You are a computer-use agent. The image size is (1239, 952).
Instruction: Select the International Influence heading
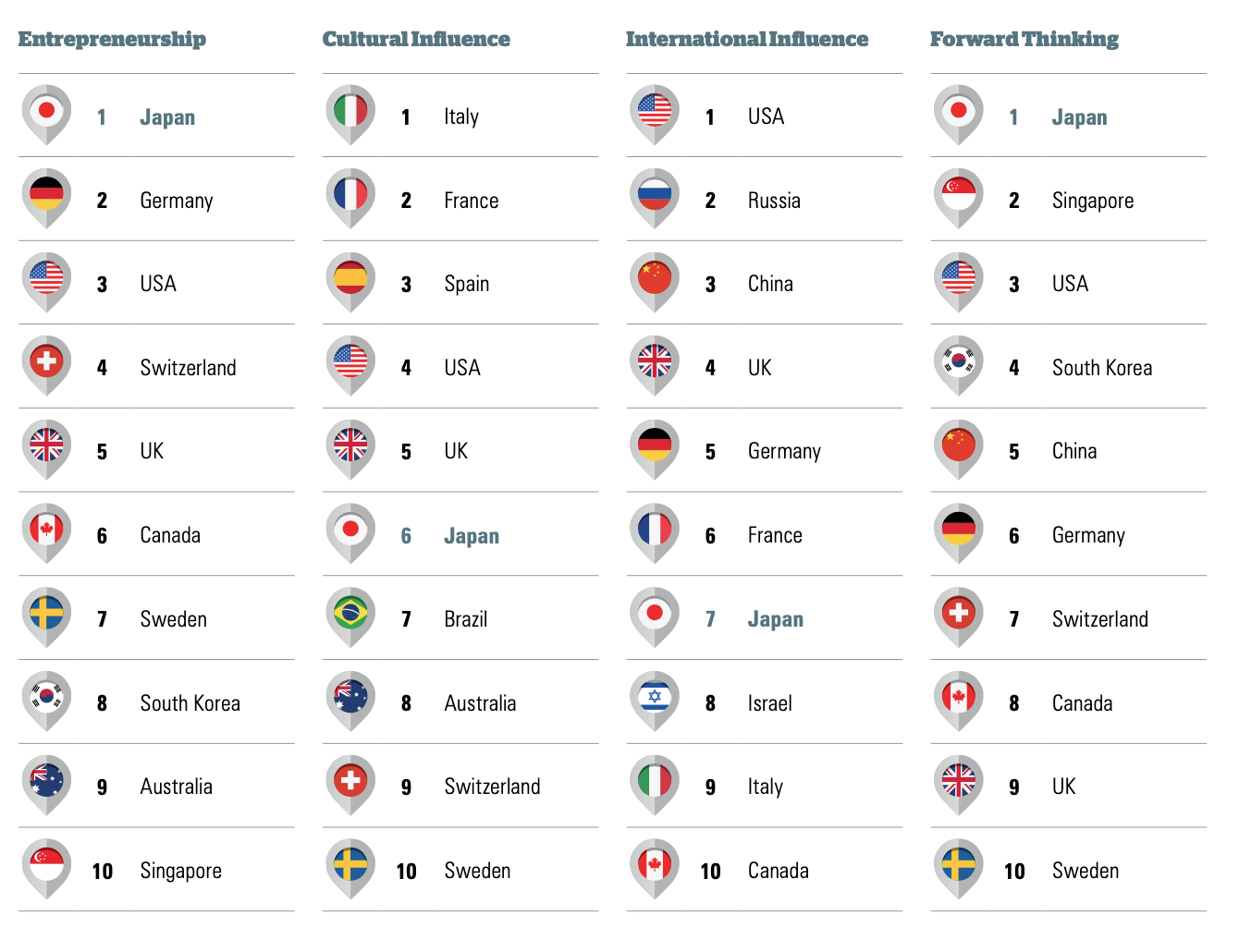[747, 39]
